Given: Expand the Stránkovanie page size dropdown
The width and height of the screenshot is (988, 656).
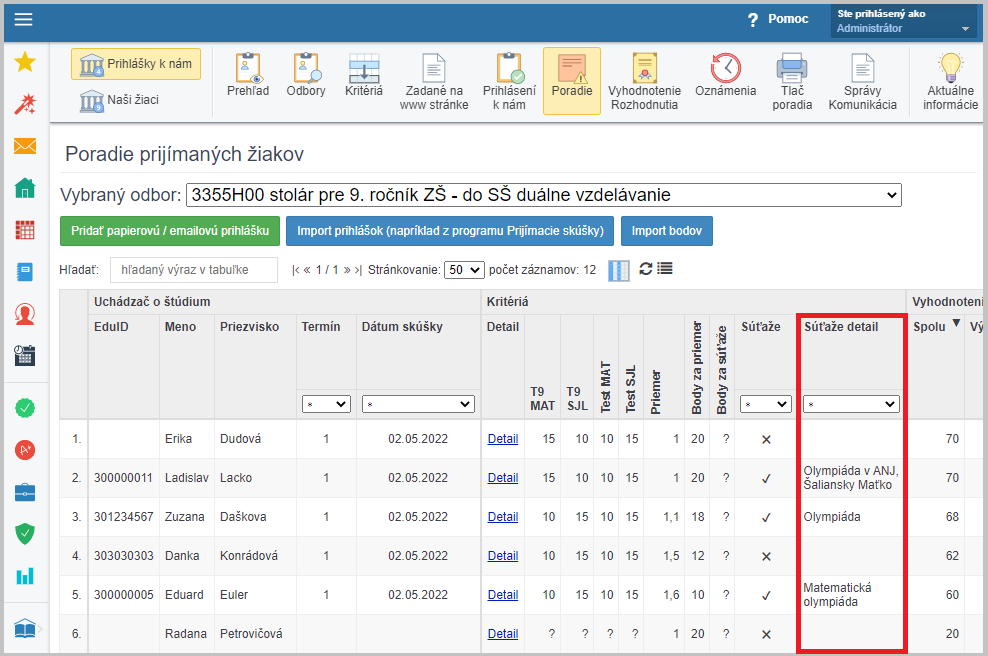Looking at the screenshot, I should point(464,270).
